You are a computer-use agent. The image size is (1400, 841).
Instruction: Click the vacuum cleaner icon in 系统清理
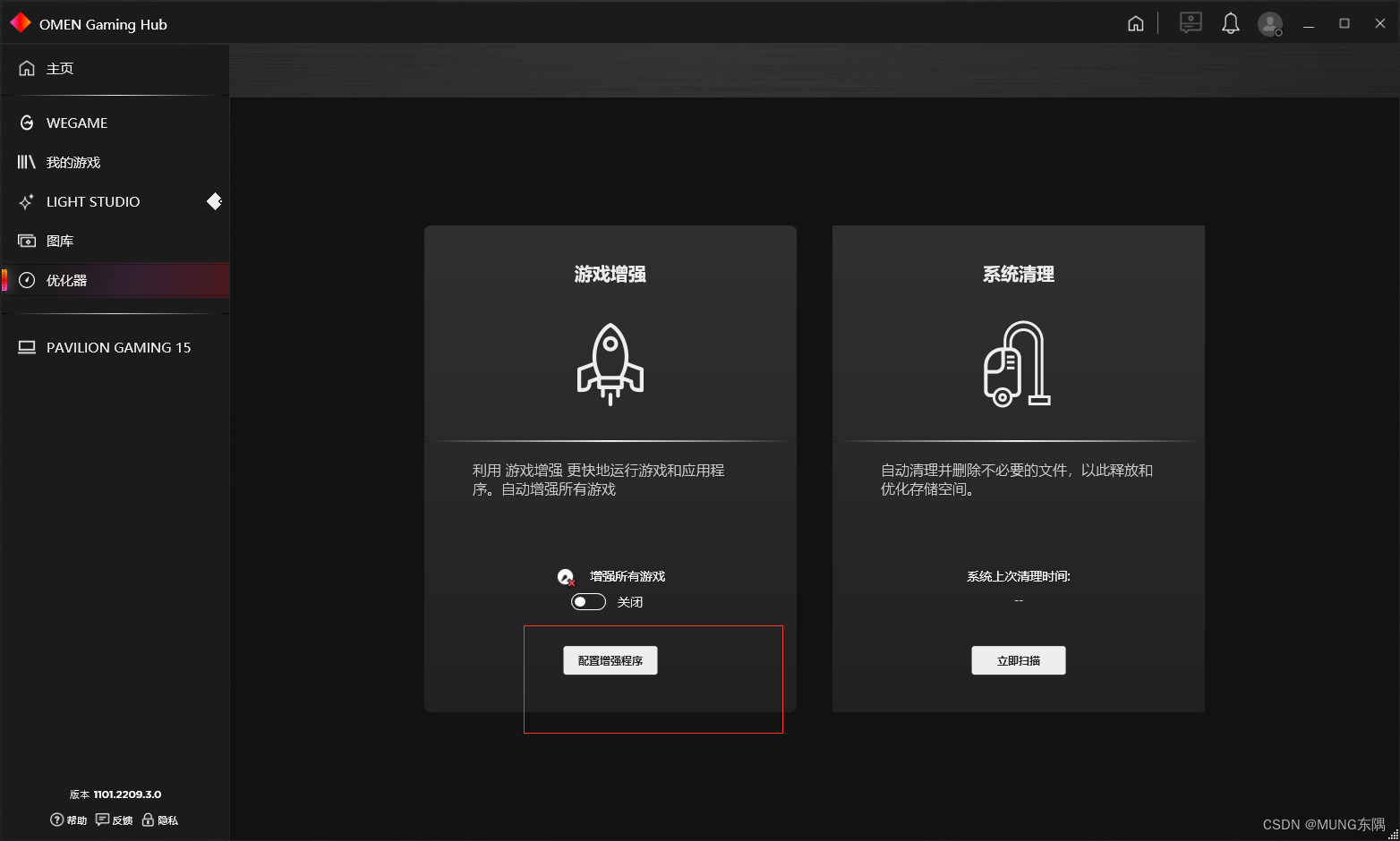pyautogui.click(x=1018, y=364)
